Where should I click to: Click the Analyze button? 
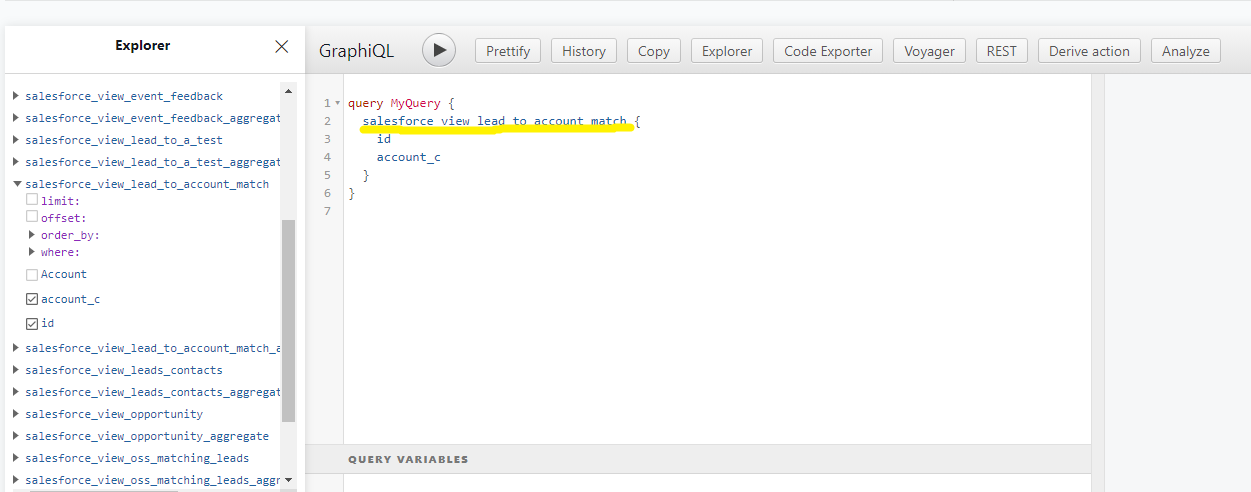1186,51
